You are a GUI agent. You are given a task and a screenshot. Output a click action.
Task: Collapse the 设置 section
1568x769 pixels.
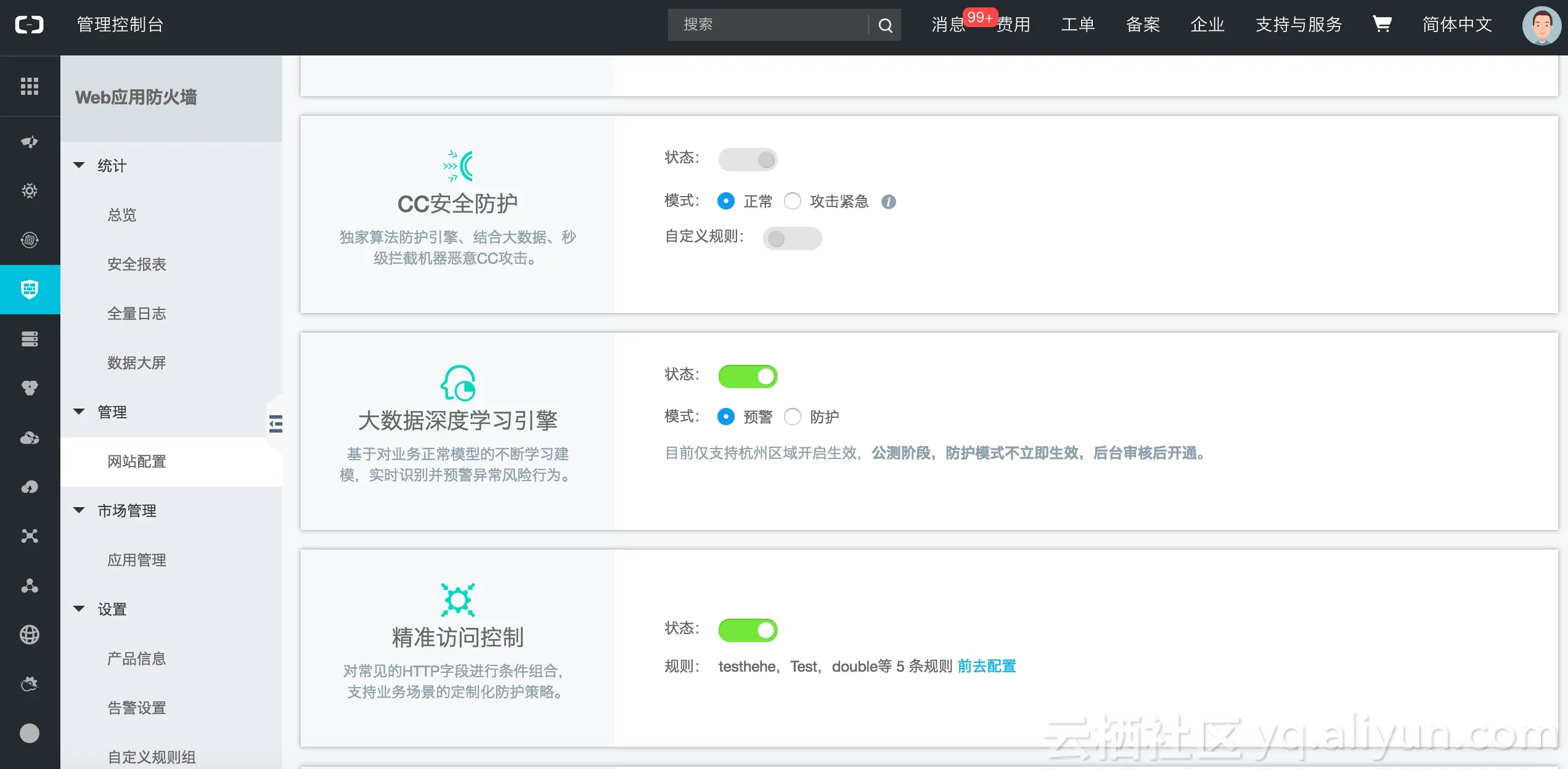pos(79,609)
